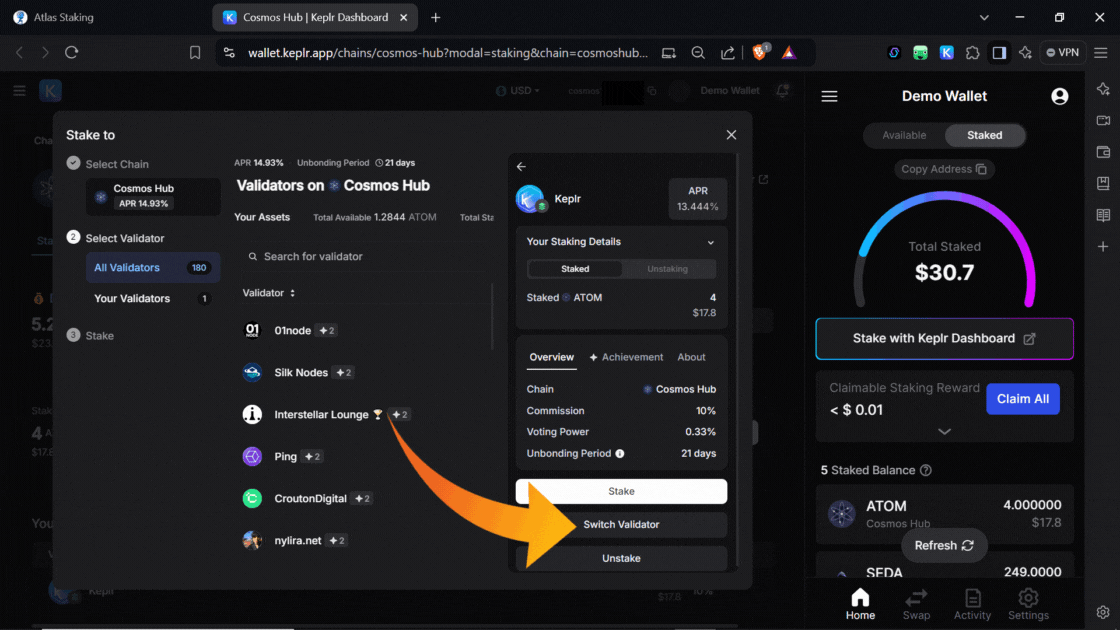Switch to Available balance toggle
This screenshot has width=1120, height=630.
point(904,135)
